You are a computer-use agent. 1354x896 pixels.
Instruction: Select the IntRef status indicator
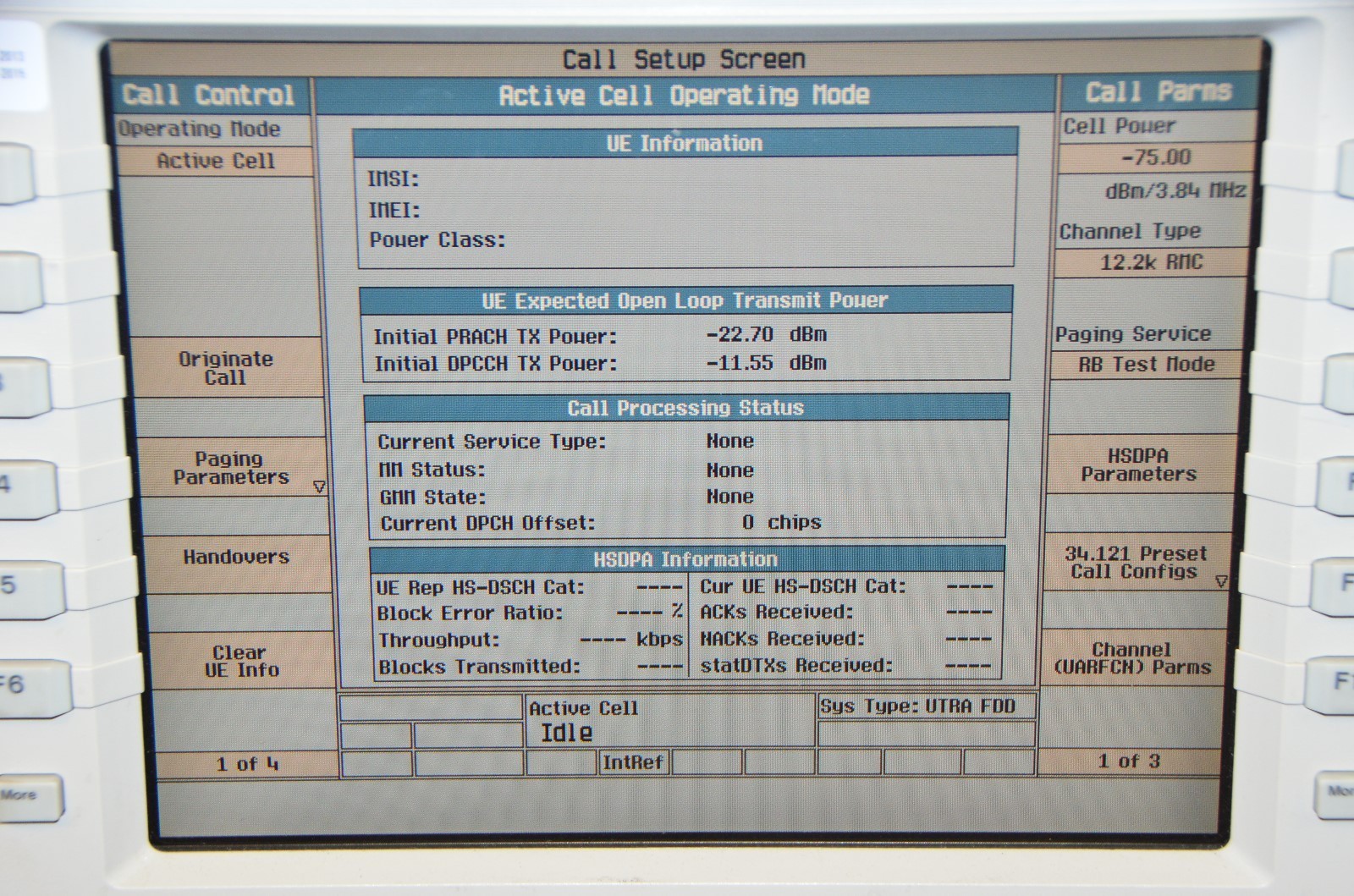click(x=632, y=763)
